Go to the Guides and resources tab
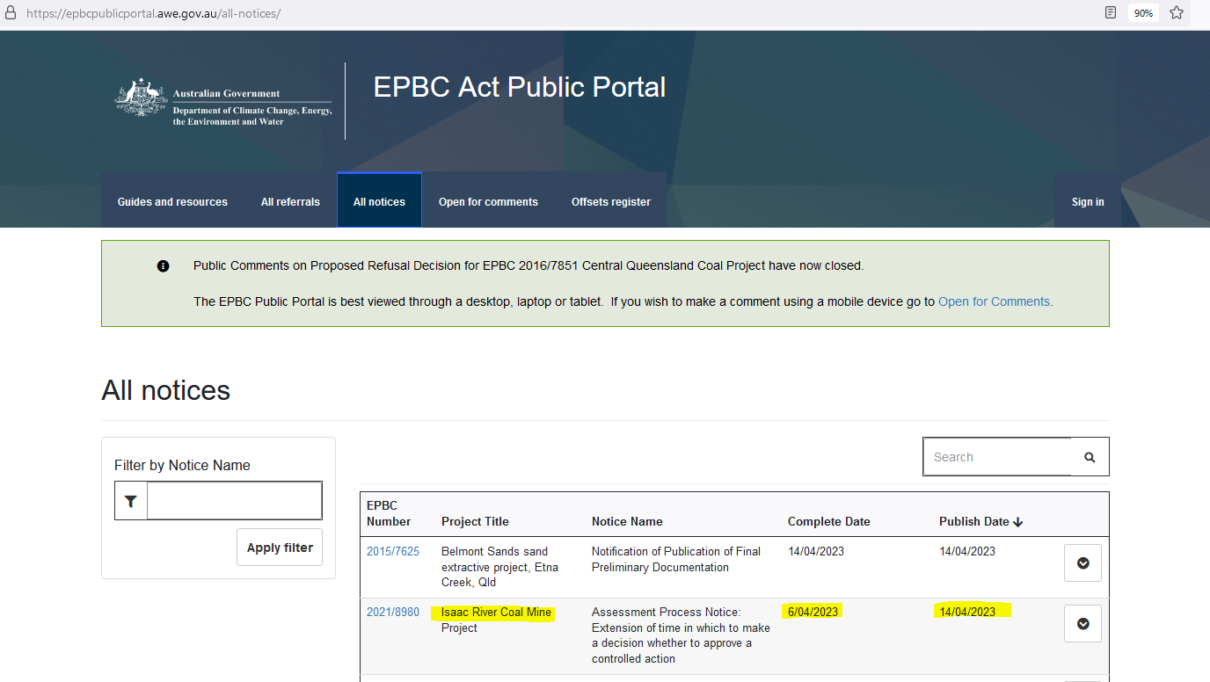The image size is (1210, 682). click(x=172, y=202)
